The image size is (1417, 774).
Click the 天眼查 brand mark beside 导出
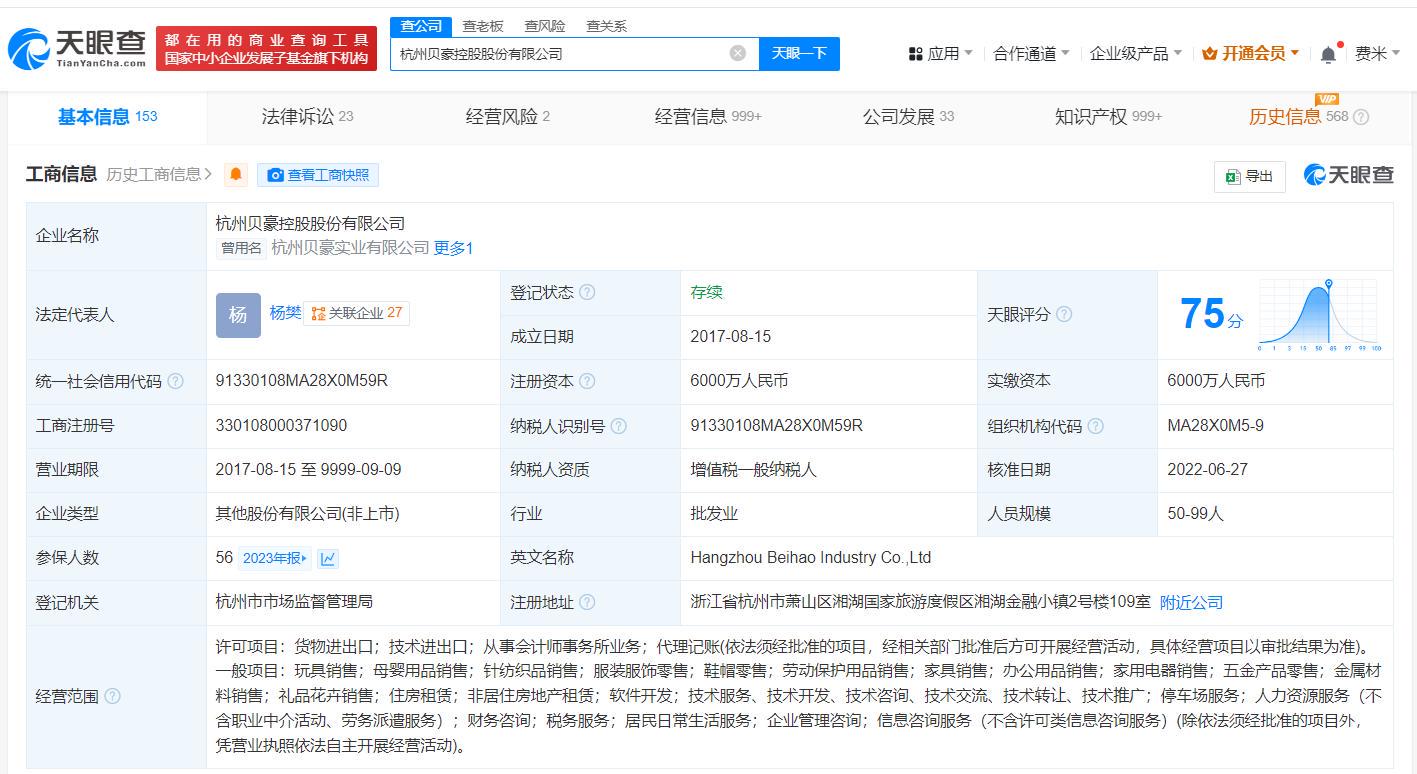pos(1349,175)
